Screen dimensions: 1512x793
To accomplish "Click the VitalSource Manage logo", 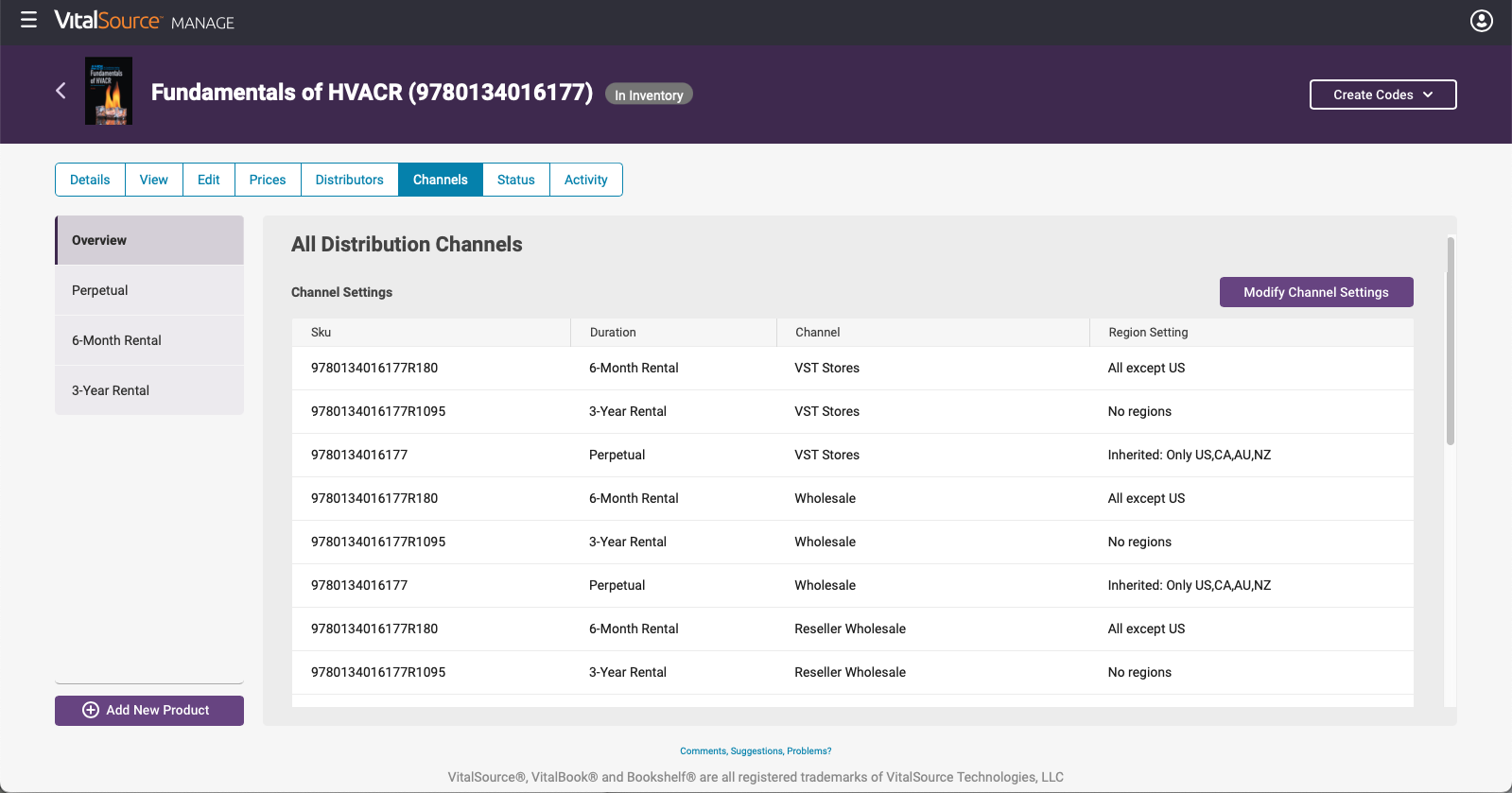I will pyautogui.click(x=144, y=21).
